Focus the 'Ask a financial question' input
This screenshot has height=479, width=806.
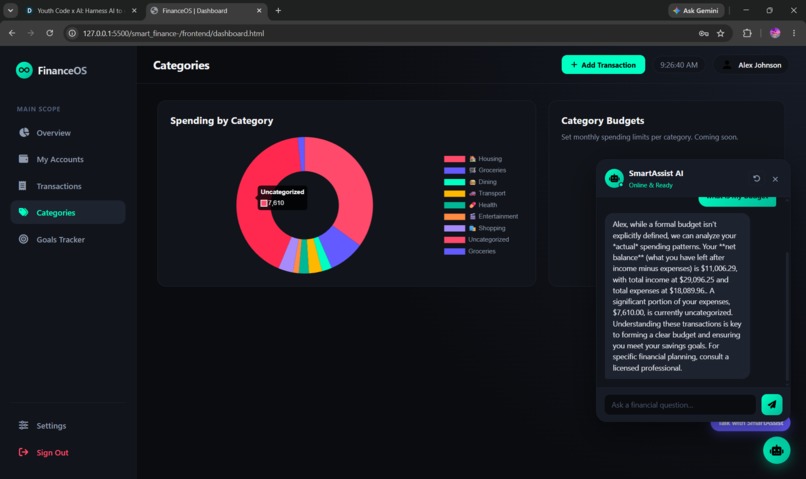pyautogui.click(x=680, y=404)
